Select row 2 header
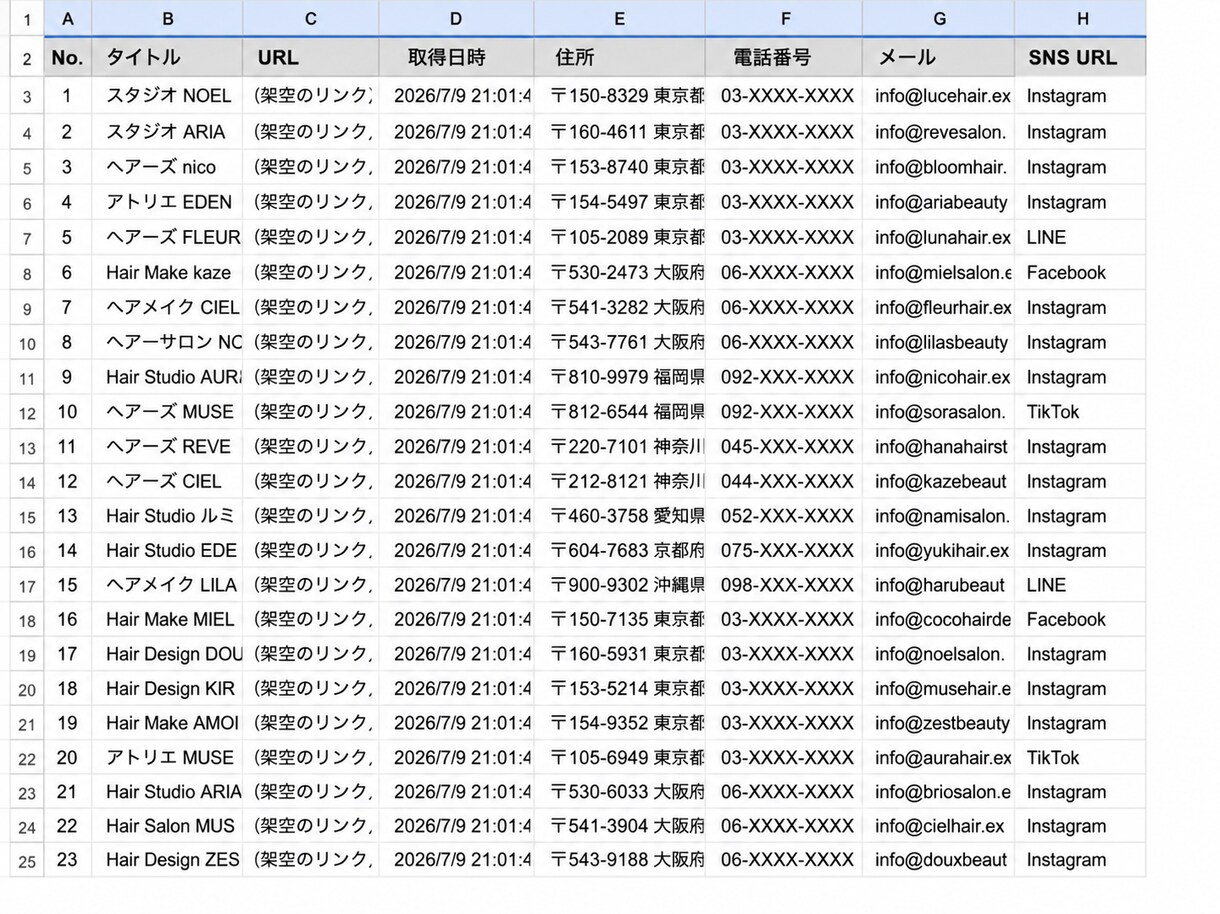 coord(27,58)
